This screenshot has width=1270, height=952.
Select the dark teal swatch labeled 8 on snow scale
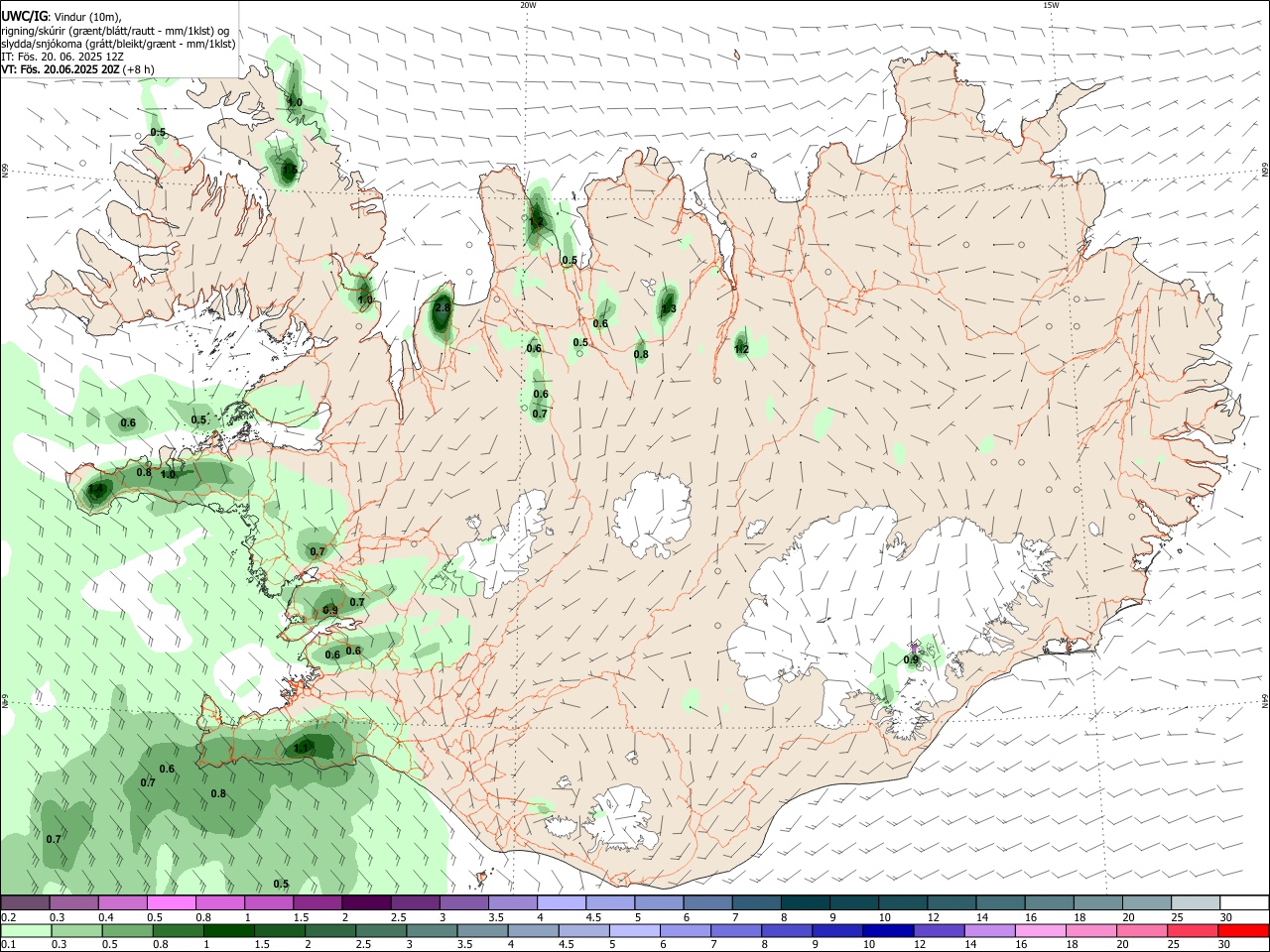click(804, 903)
